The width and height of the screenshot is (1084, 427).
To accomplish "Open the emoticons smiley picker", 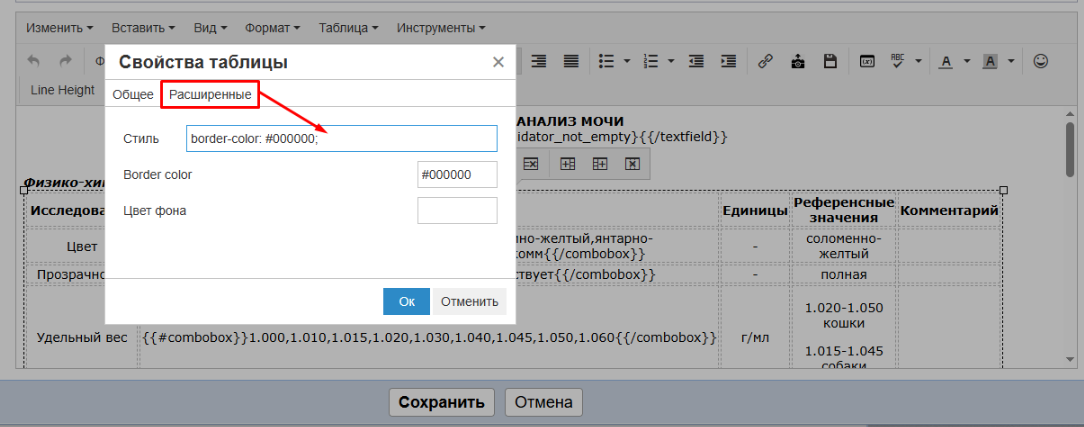I will [1041, 61].
